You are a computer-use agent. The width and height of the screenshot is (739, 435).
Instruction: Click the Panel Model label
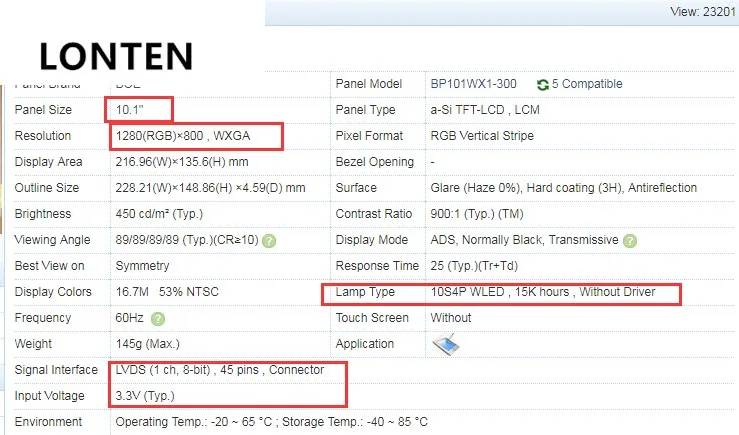click(x=369, y=84)
